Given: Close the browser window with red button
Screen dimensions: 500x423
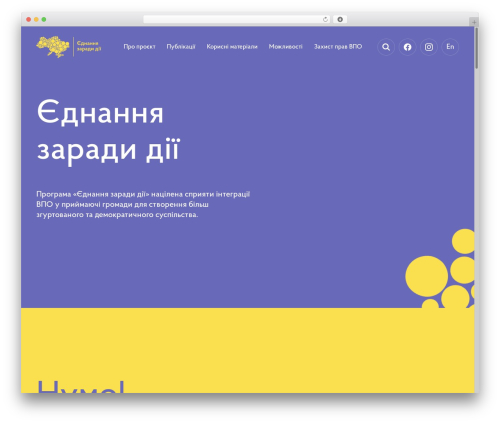Looking at the screenshot, I should pyautogui.click(x=29, y=19).
